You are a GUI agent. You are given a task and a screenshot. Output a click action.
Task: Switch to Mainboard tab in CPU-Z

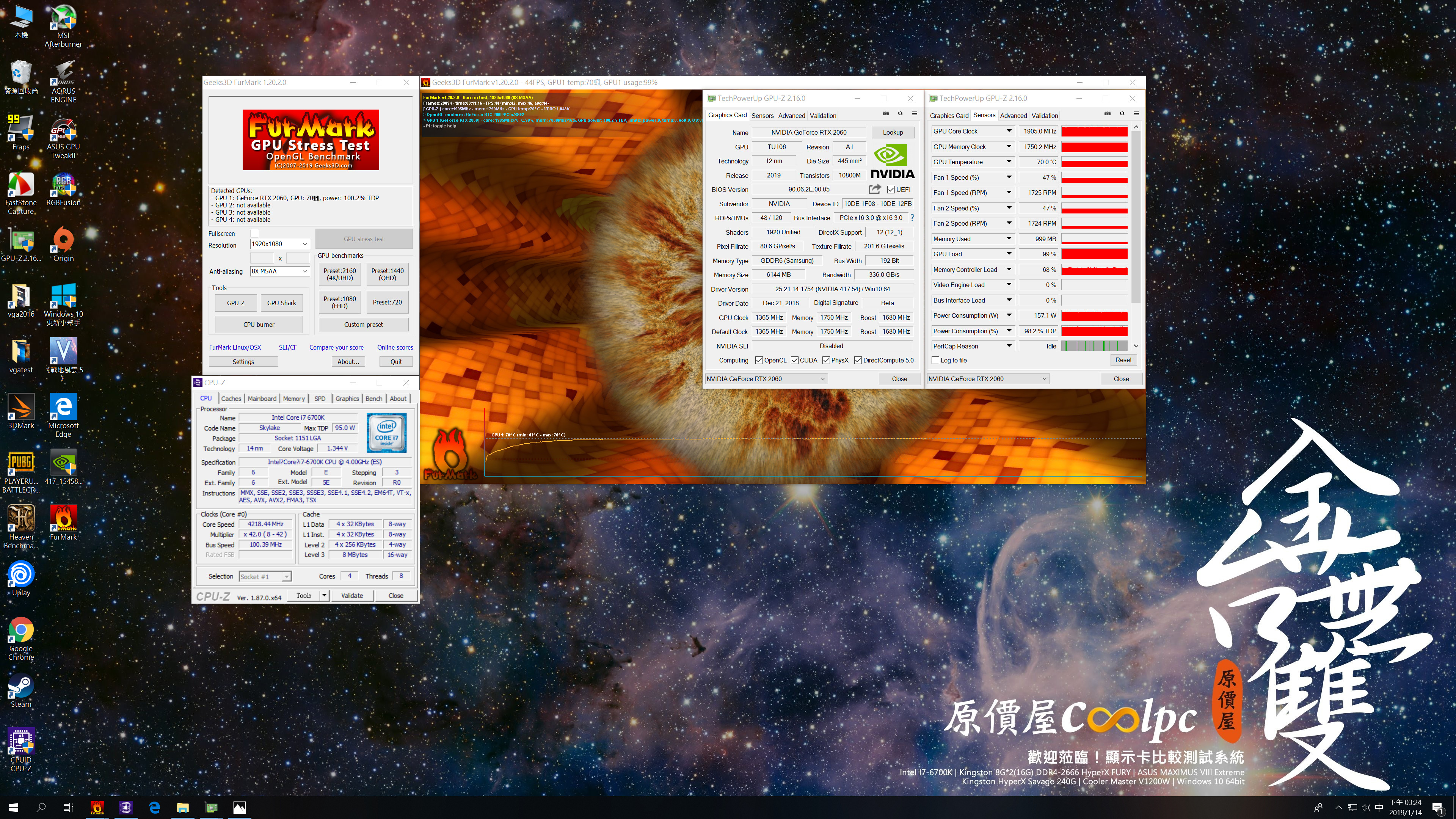click(x=262, y=399)
